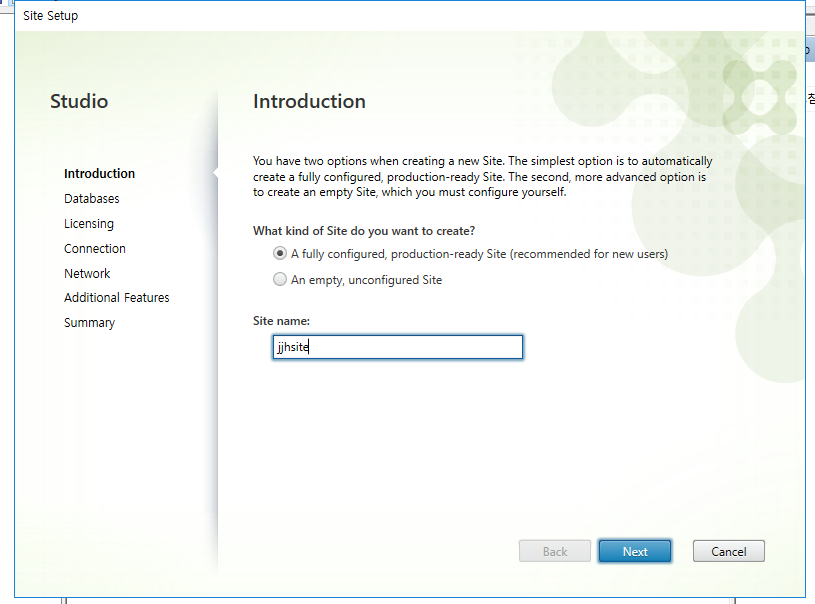Go to the Databases step
The image size is (815, 604).
[91, 199]
